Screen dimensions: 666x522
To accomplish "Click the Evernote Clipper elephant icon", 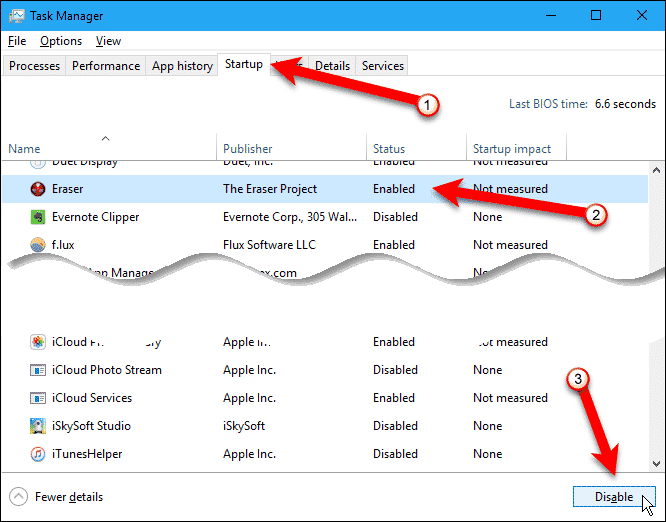I will [38, 217].
